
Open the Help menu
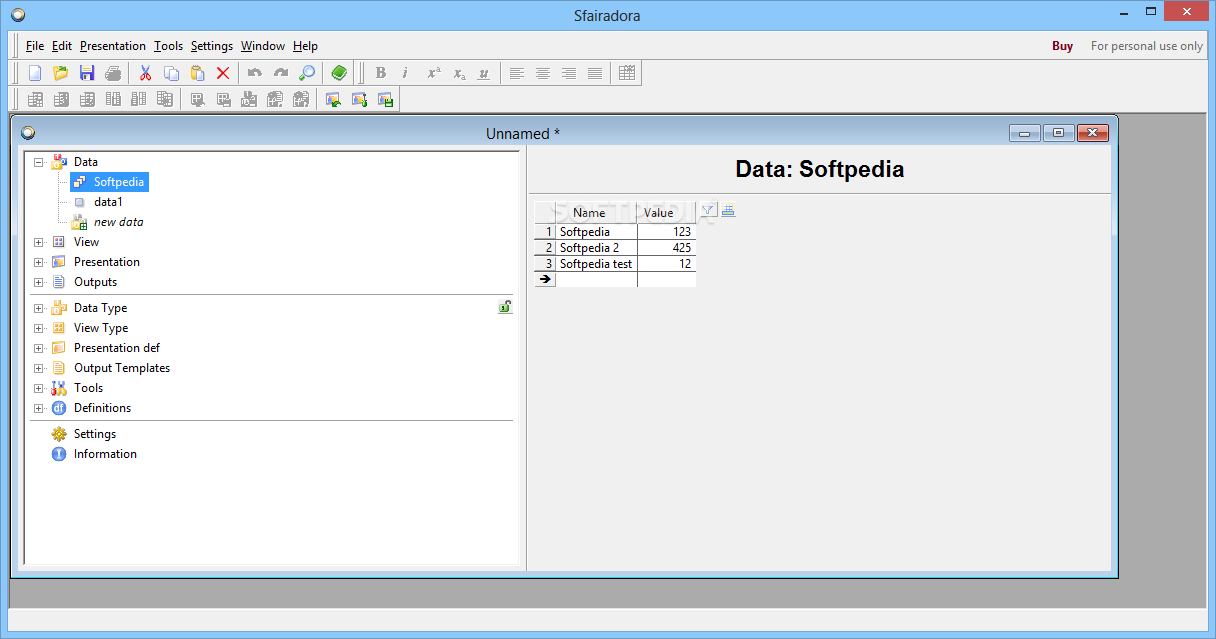point(305,46)
